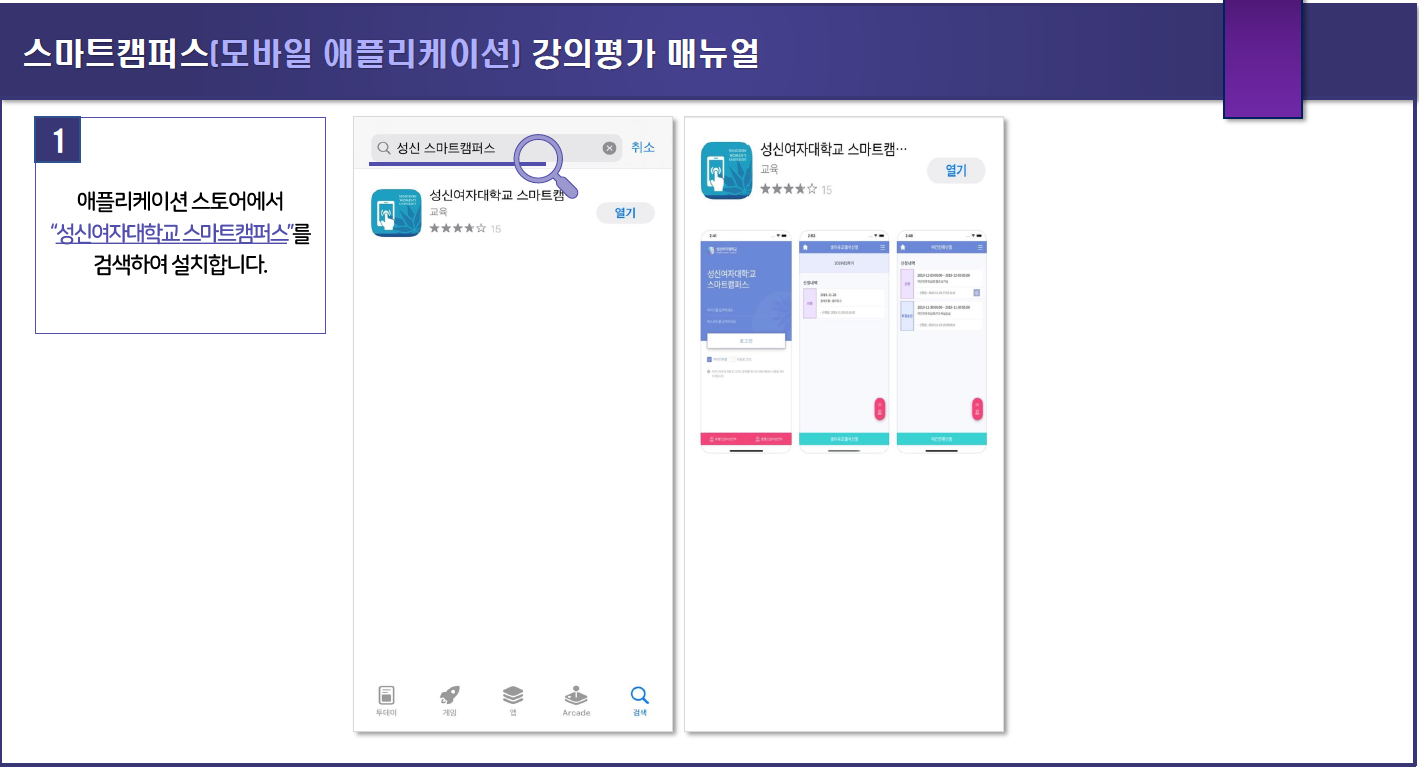This screenshot has height=767, width=1419.
Task: Tap the app icon on detail page
Action: click(726, 170)
